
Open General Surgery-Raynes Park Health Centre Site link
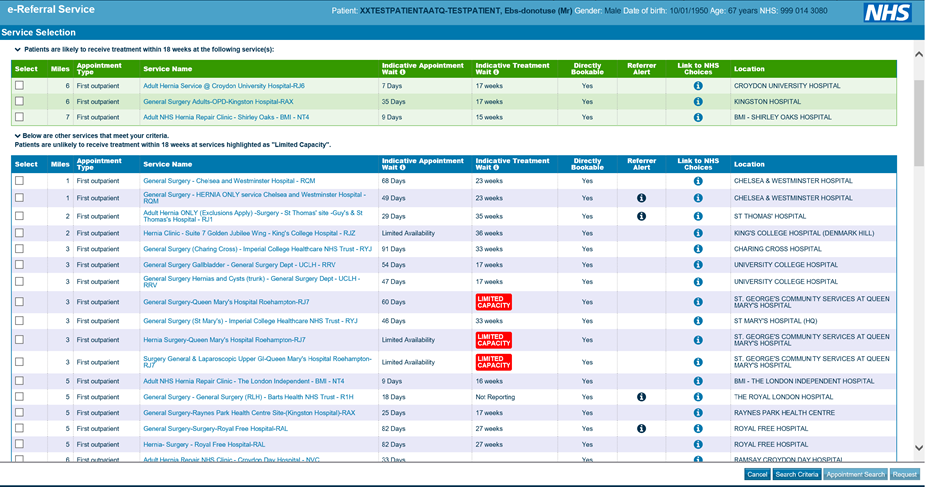click(x=249, y=413)
